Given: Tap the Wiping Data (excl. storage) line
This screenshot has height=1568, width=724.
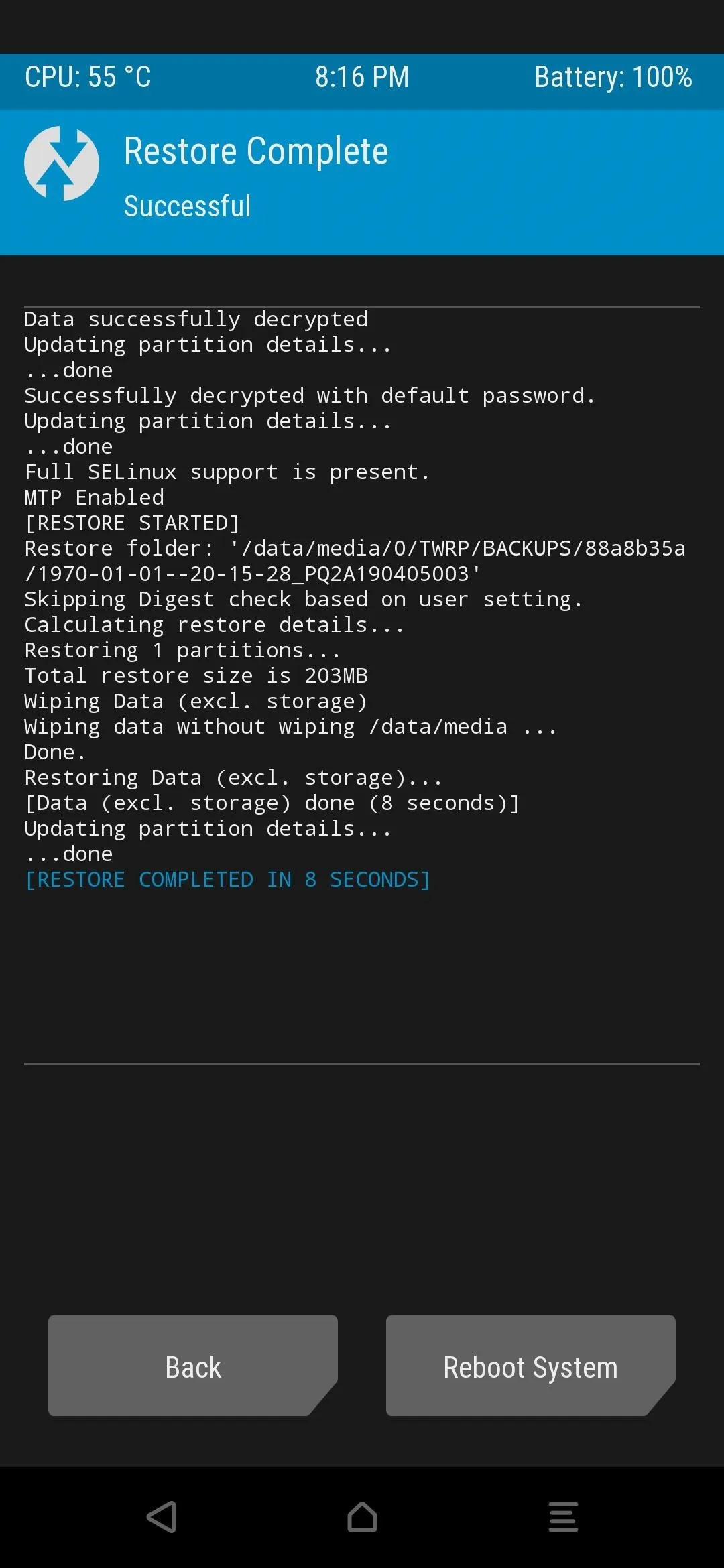Looking at the screenshot, I should pos(196,701).
